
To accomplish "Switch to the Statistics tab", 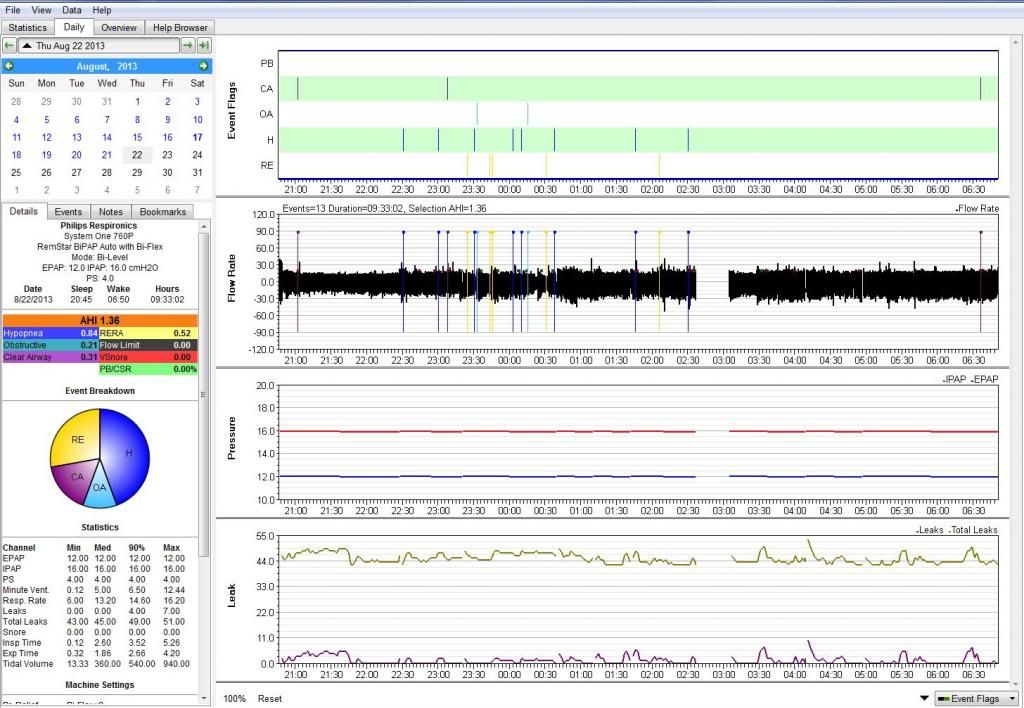I will (27, 27).
